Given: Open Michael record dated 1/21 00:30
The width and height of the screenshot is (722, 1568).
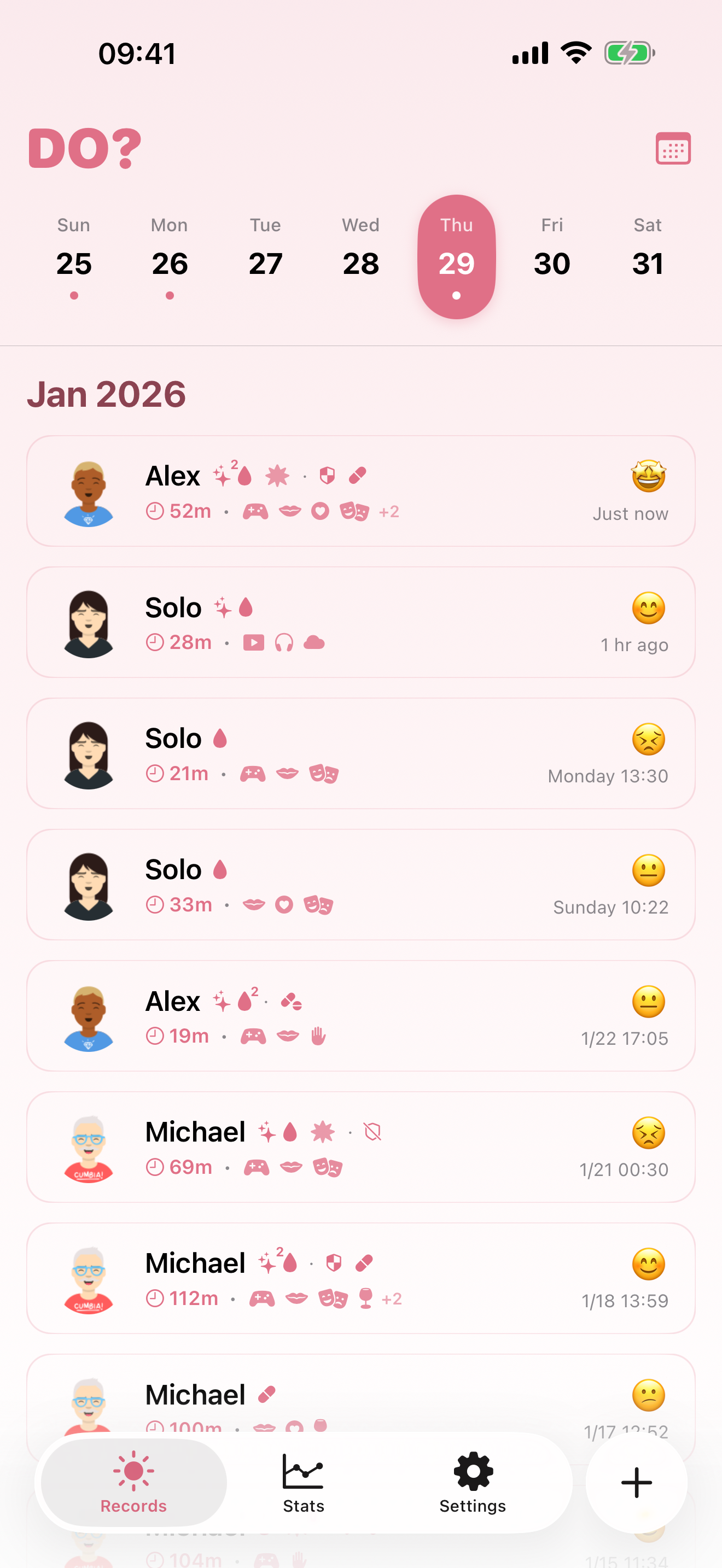Looking at the screenshot, I should click(360, 1147).
